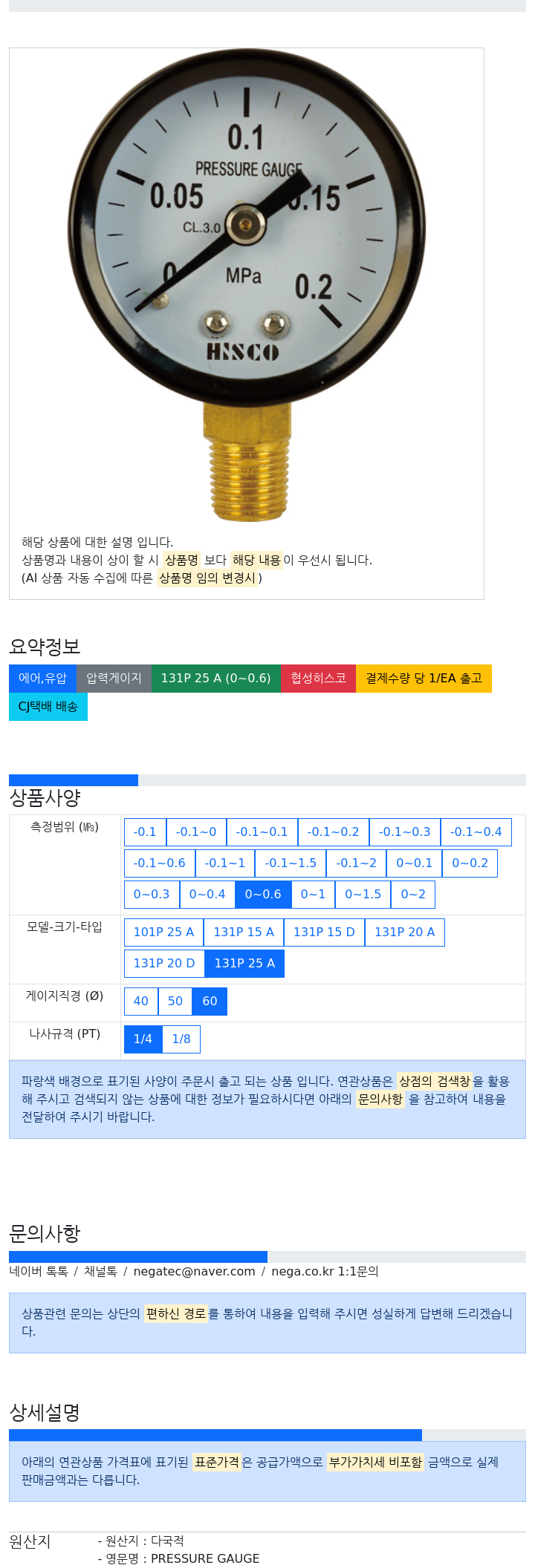The image size is (535, 1568).
Task: Click the 에어,유압 category tag
Action: click(42, 679)
